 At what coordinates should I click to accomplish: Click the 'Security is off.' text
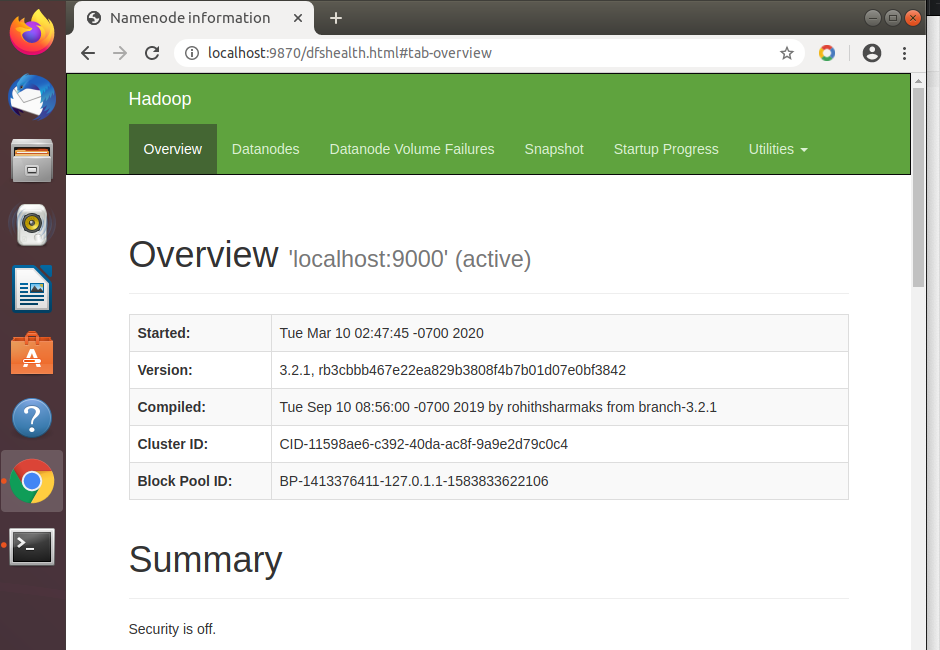172,629
